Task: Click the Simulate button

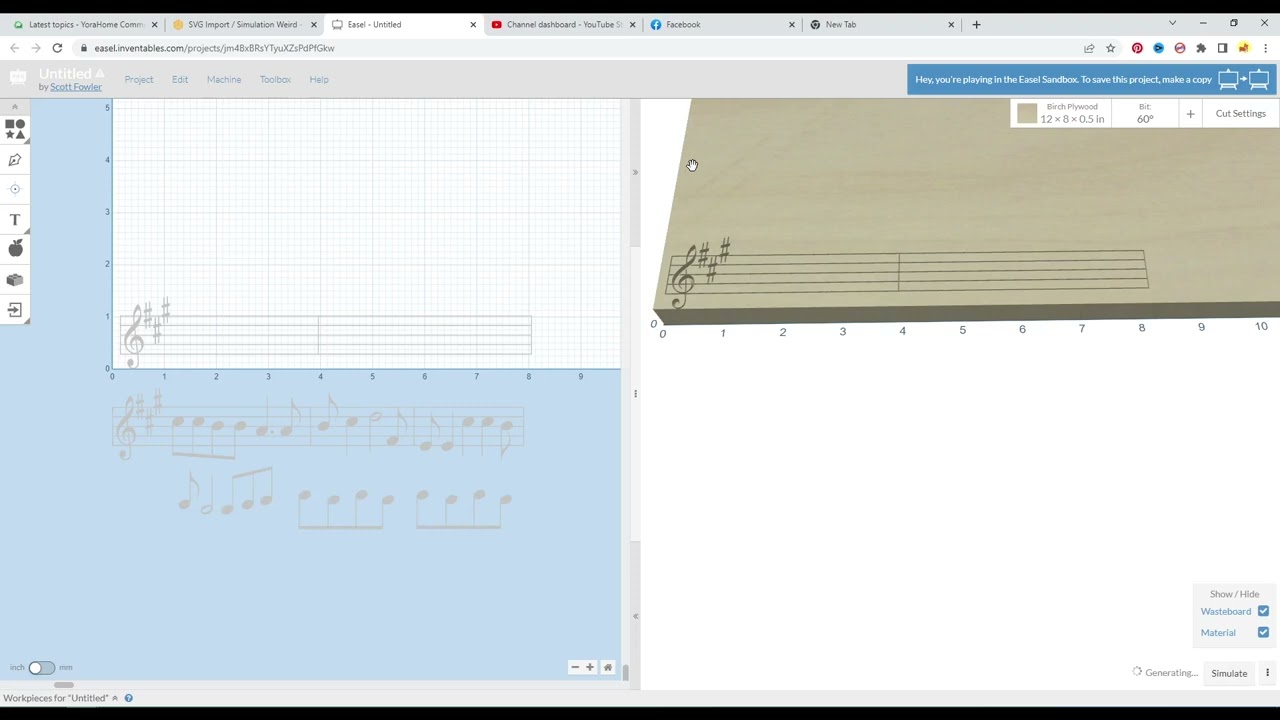Action: [1229, 673]
